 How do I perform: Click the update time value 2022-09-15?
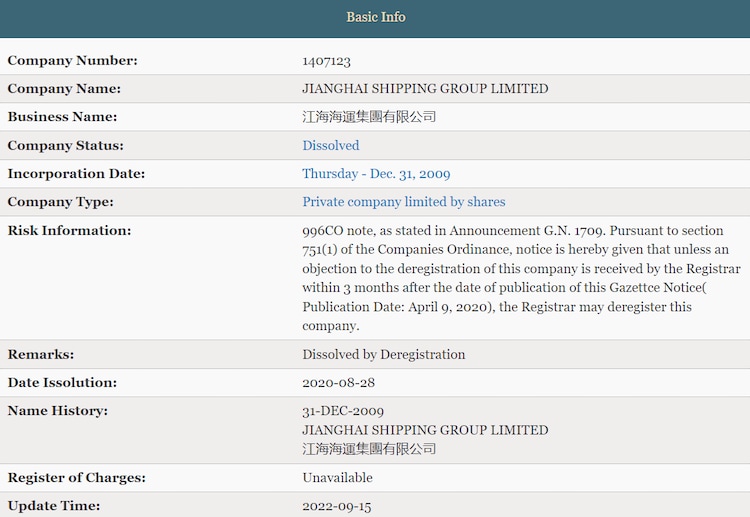(336, 505)
